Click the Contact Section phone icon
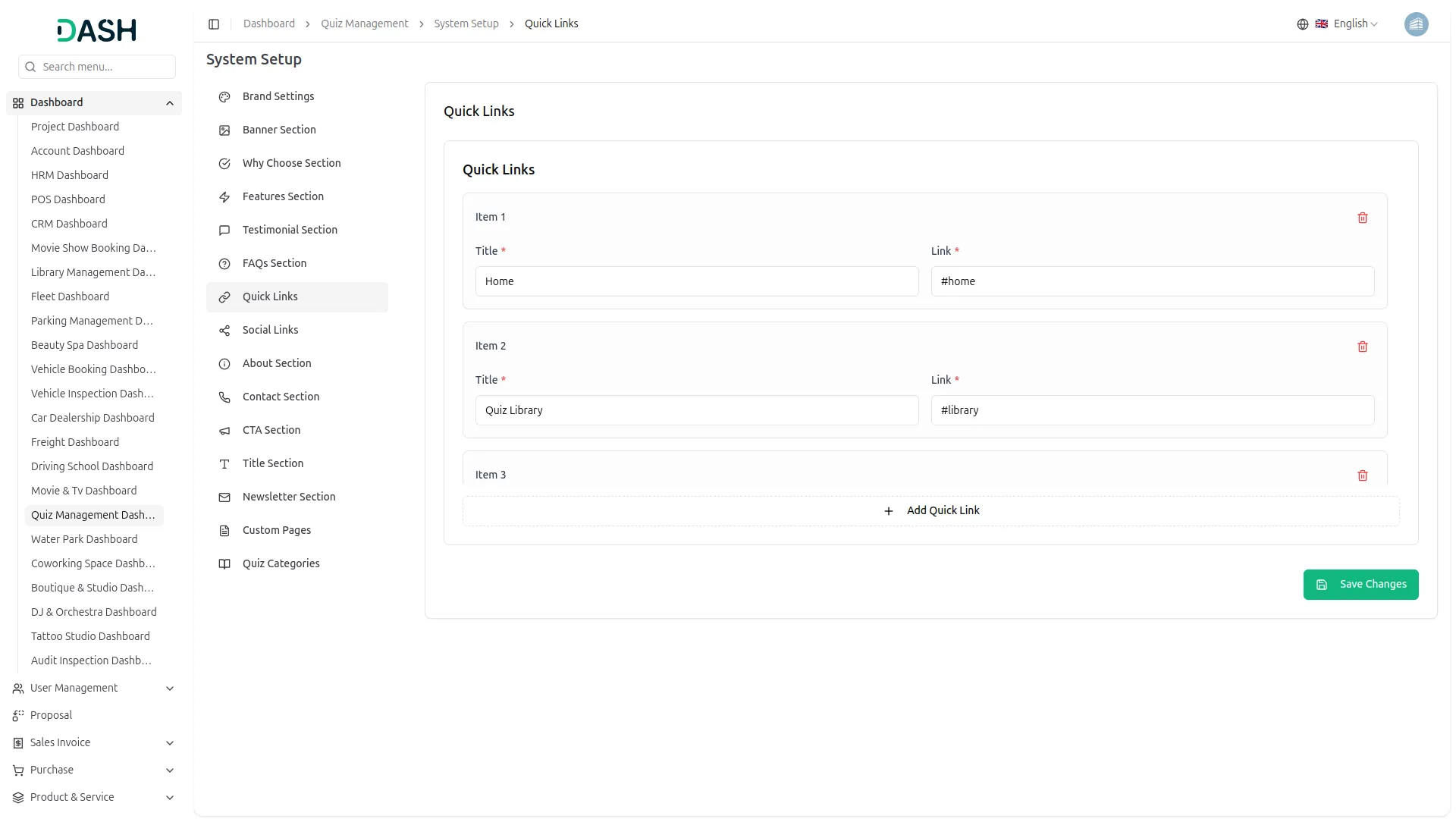Viewport: 1456px width, 819px height. tap(224, 397)
